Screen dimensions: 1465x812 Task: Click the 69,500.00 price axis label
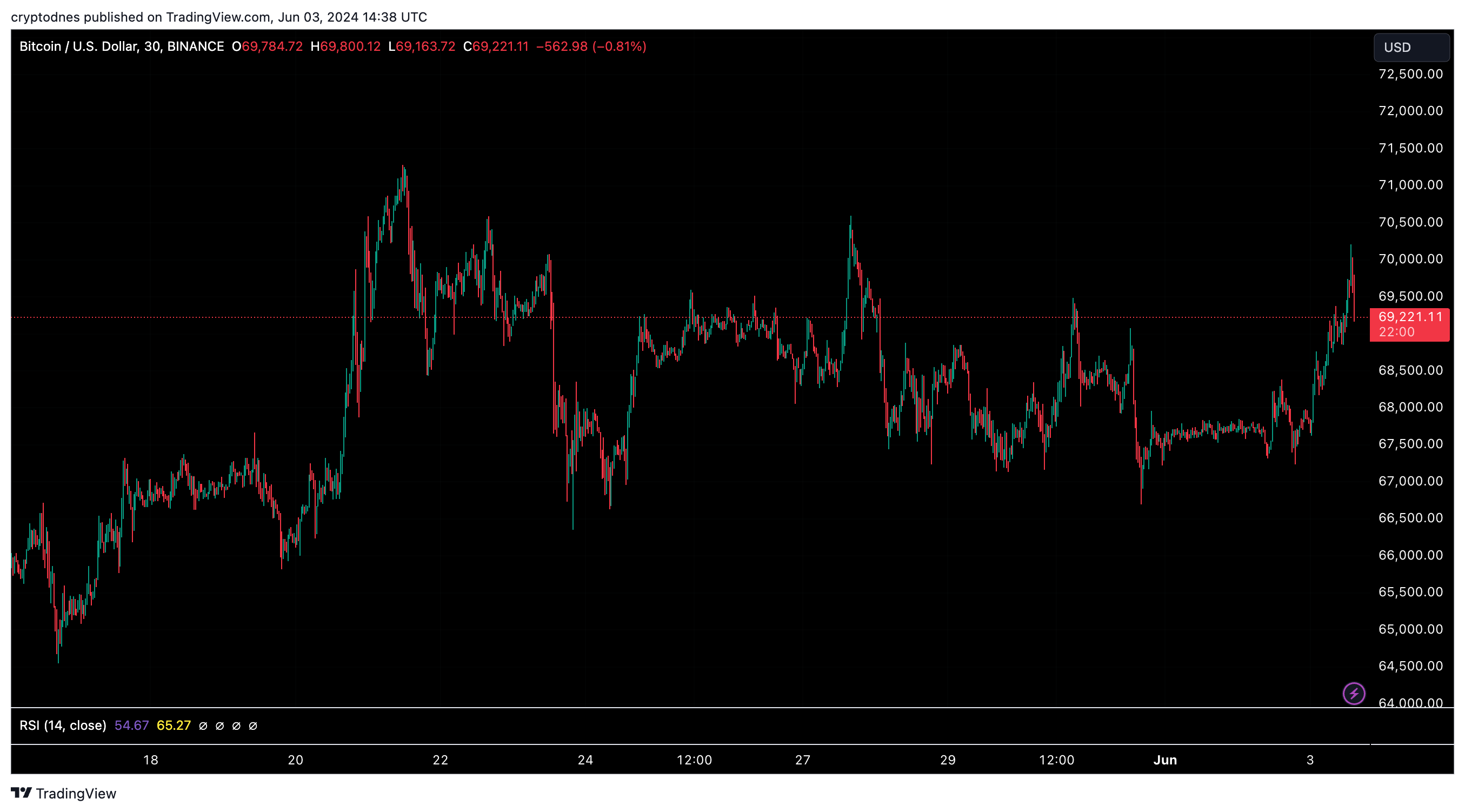coord(1410,296)
